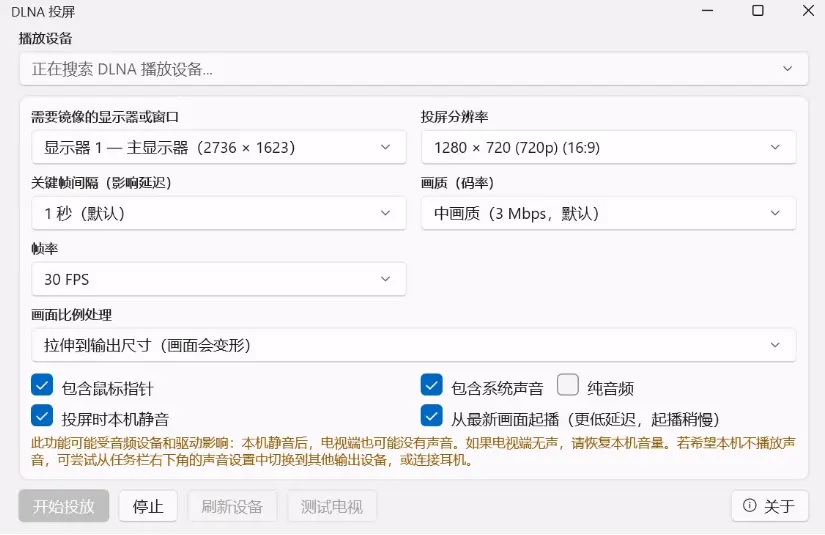Image resolution: width=825 pixels, height=535 pixels.
Task: Click the 停止 button
Action: 148,506
